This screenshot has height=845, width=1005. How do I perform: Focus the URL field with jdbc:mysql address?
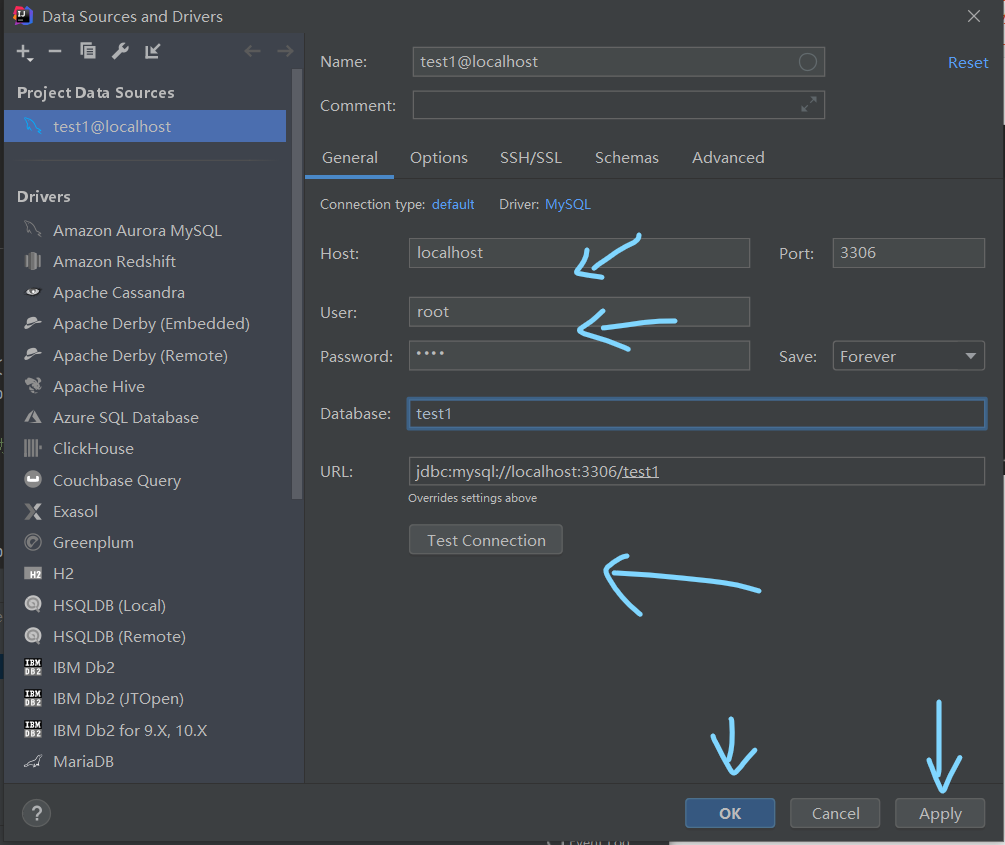click(697, 471)
